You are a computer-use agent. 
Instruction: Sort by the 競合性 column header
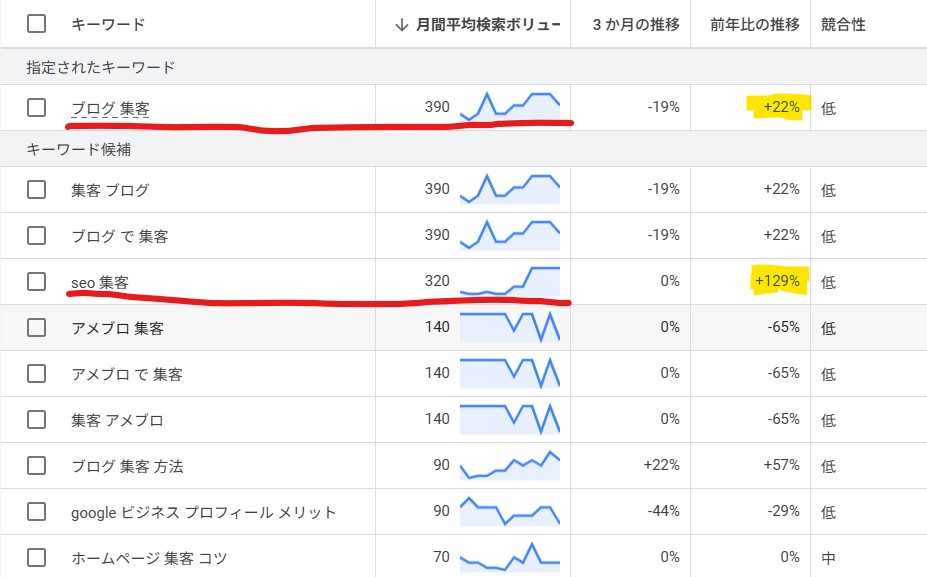pos(842,25)
